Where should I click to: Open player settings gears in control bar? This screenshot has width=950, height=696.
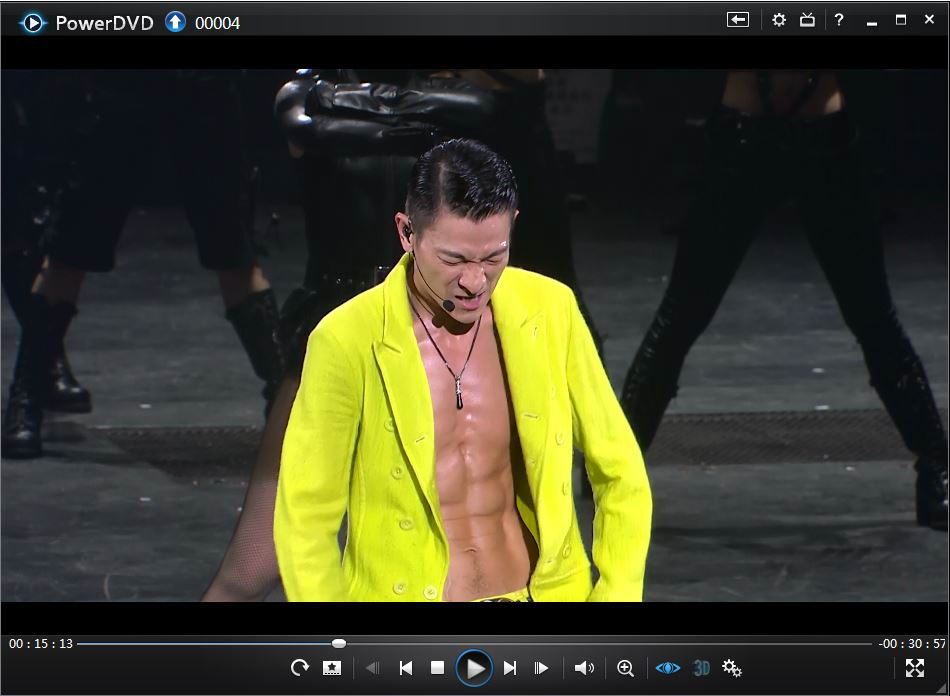point(731,668)
